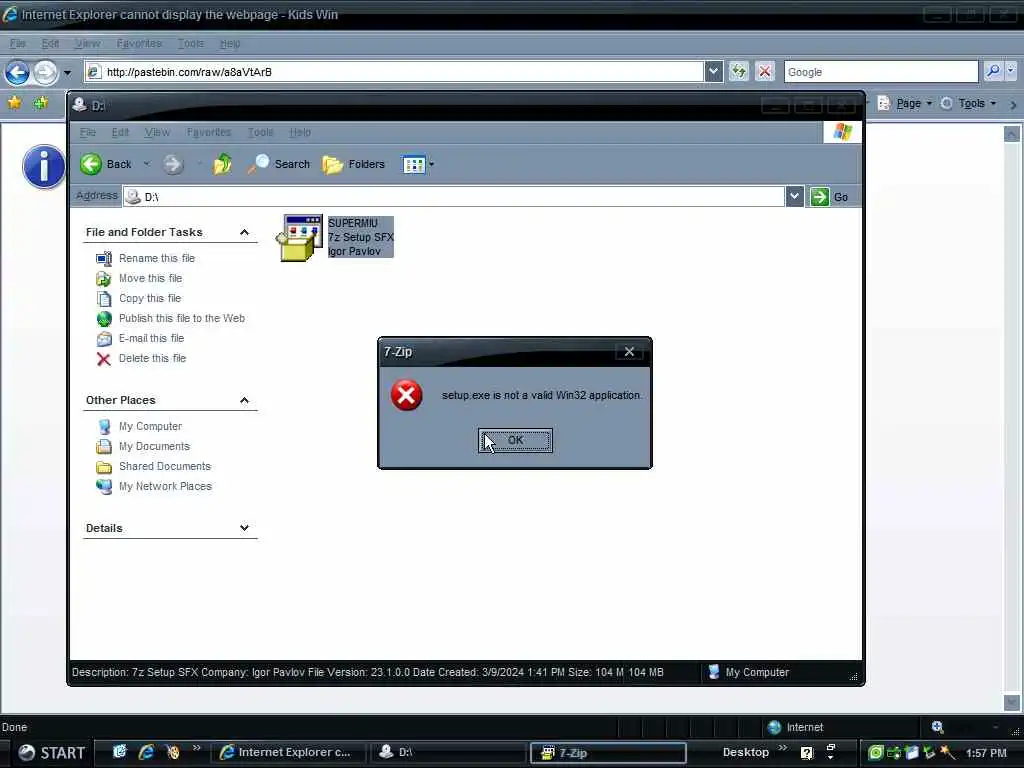
Task: Open the Explorer Edit menu
Action: (120, 132)
